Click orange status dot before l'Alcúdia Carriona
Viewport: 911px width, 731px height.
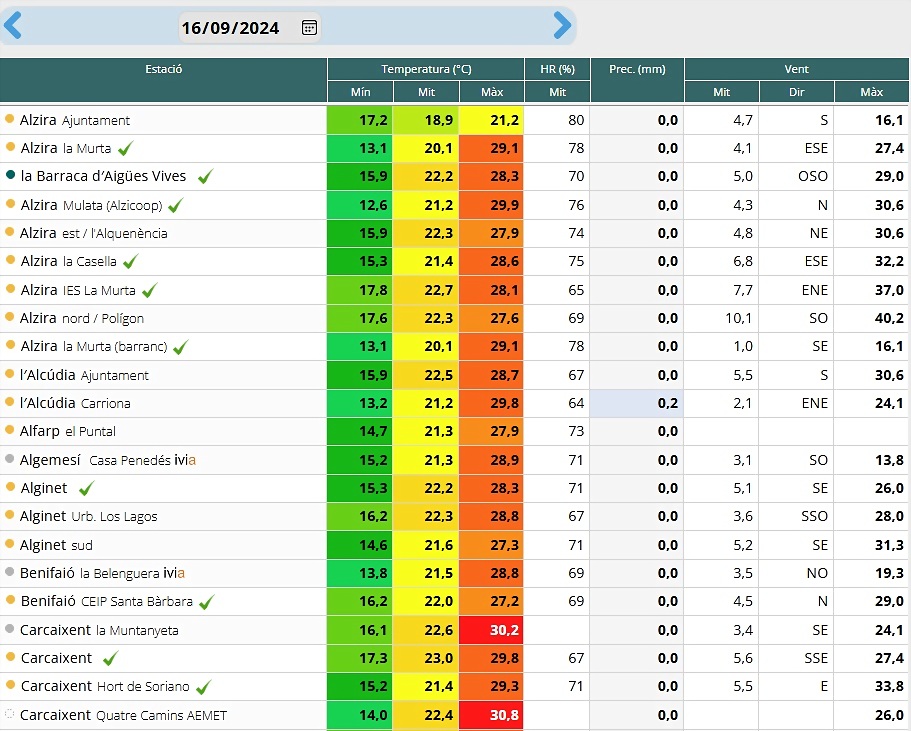[9, 402]
